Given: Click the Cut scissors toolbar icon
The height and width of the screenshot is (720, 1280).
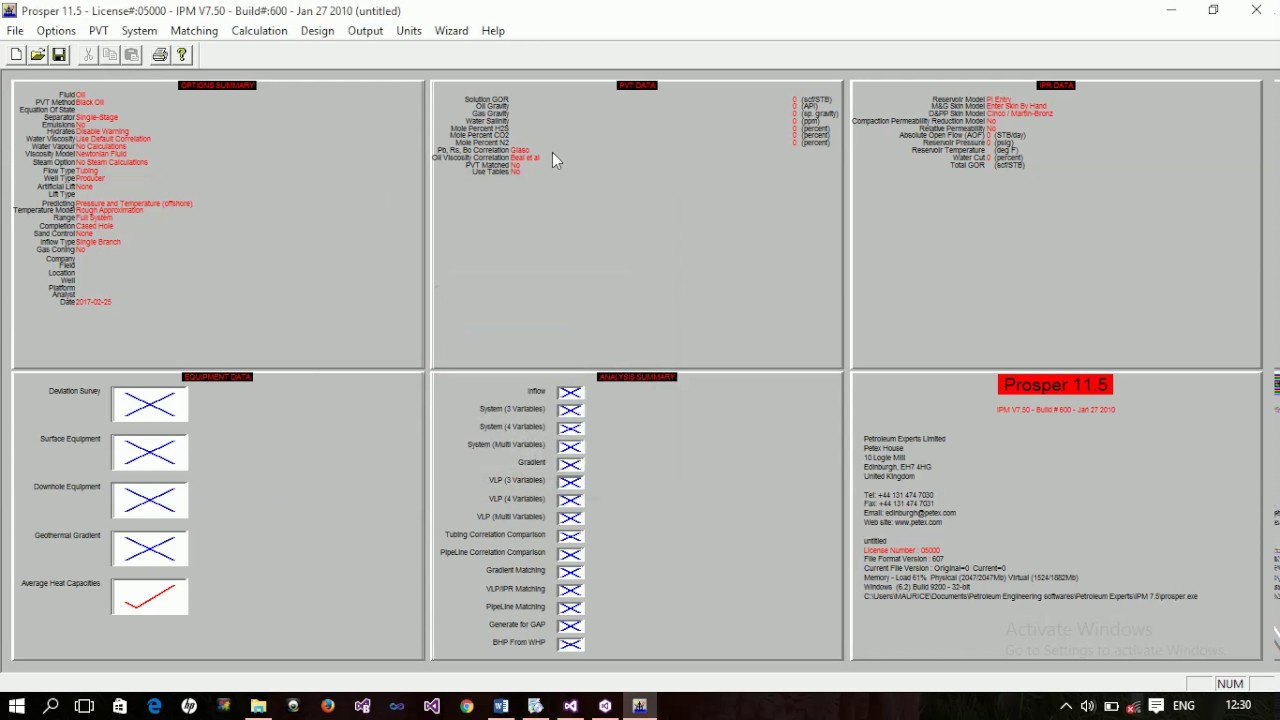Looking at the screenshot, I should pyautogui.click(x=88, y=55).
